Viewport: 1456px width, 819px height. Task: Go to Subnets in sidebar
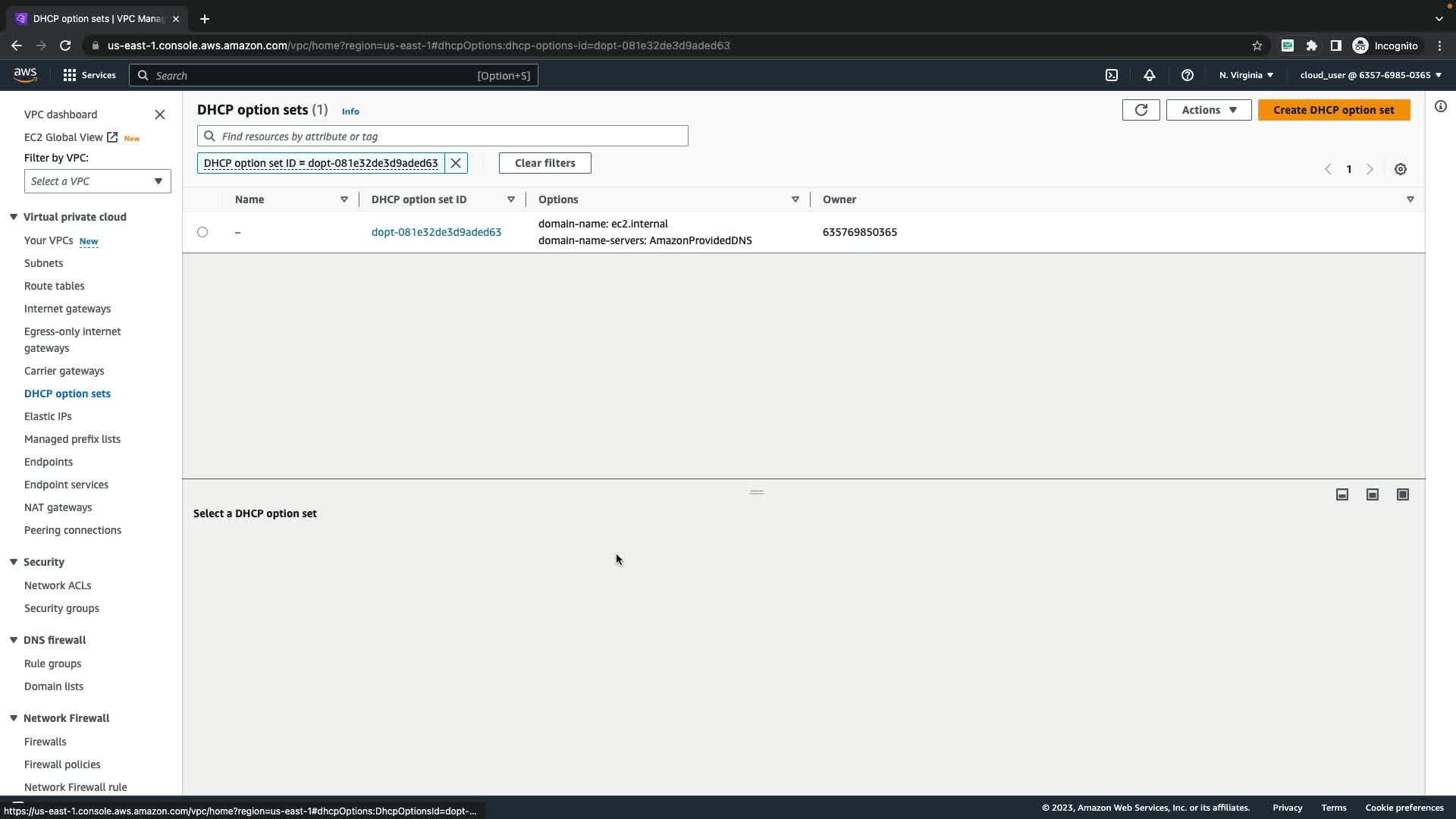tap(43, 263)
